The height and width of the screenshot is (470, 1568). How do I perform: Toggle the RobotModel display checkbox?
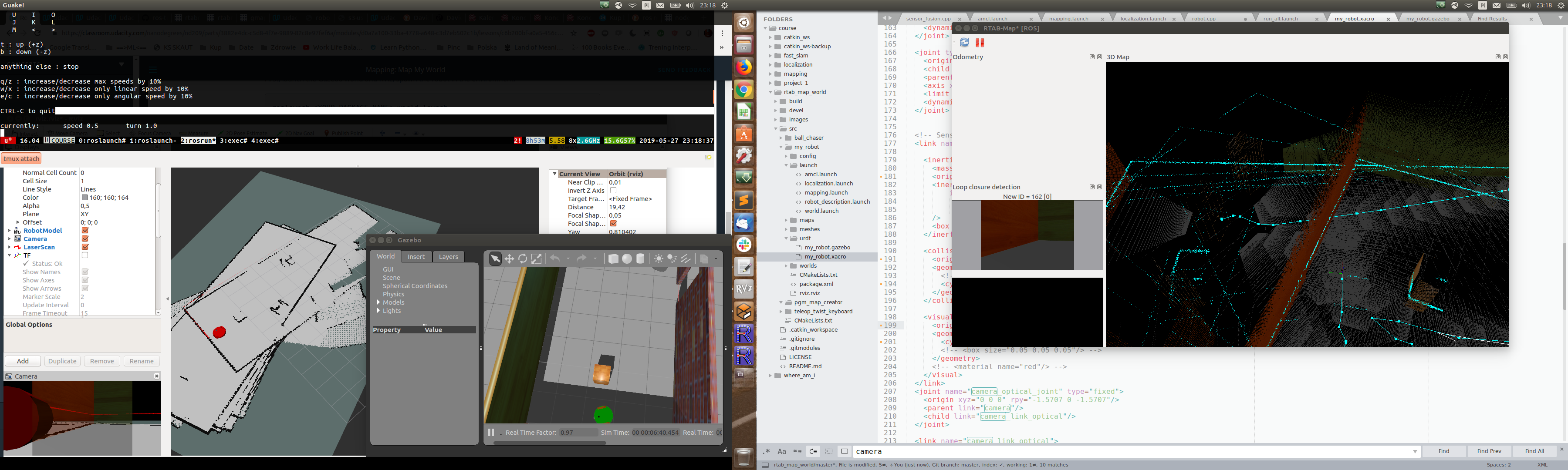click(85, 231)
